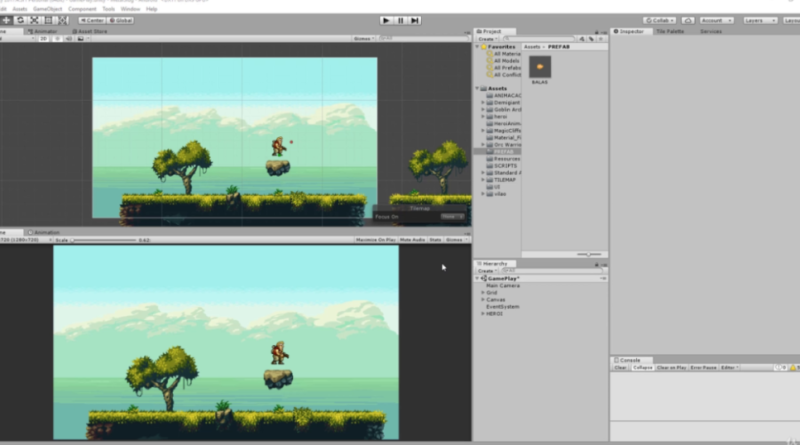
Task: Open the Layers dropdown
Action: (x=760, y=20)
